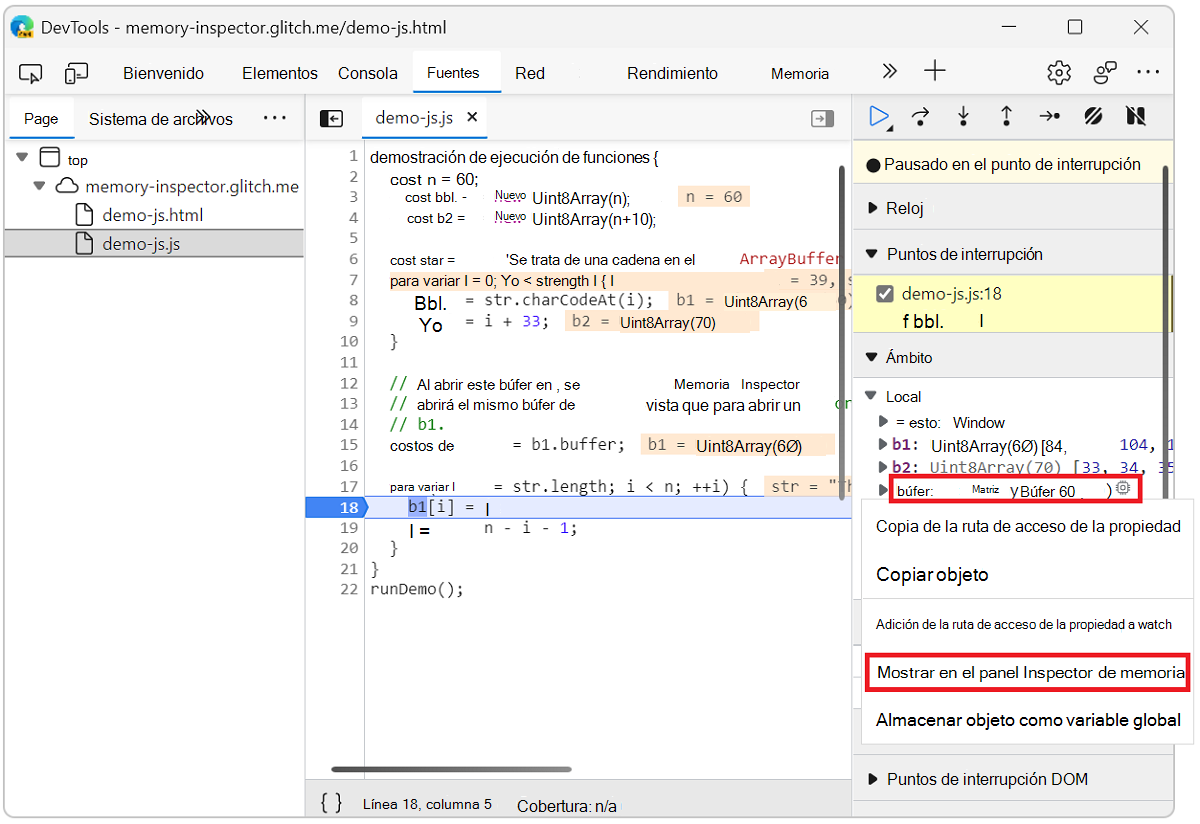Image resolution: width=1200 pixels, height=824 pixels.
Task: Toggle the pause on exceptions icon
Action: pos(1136,117)
